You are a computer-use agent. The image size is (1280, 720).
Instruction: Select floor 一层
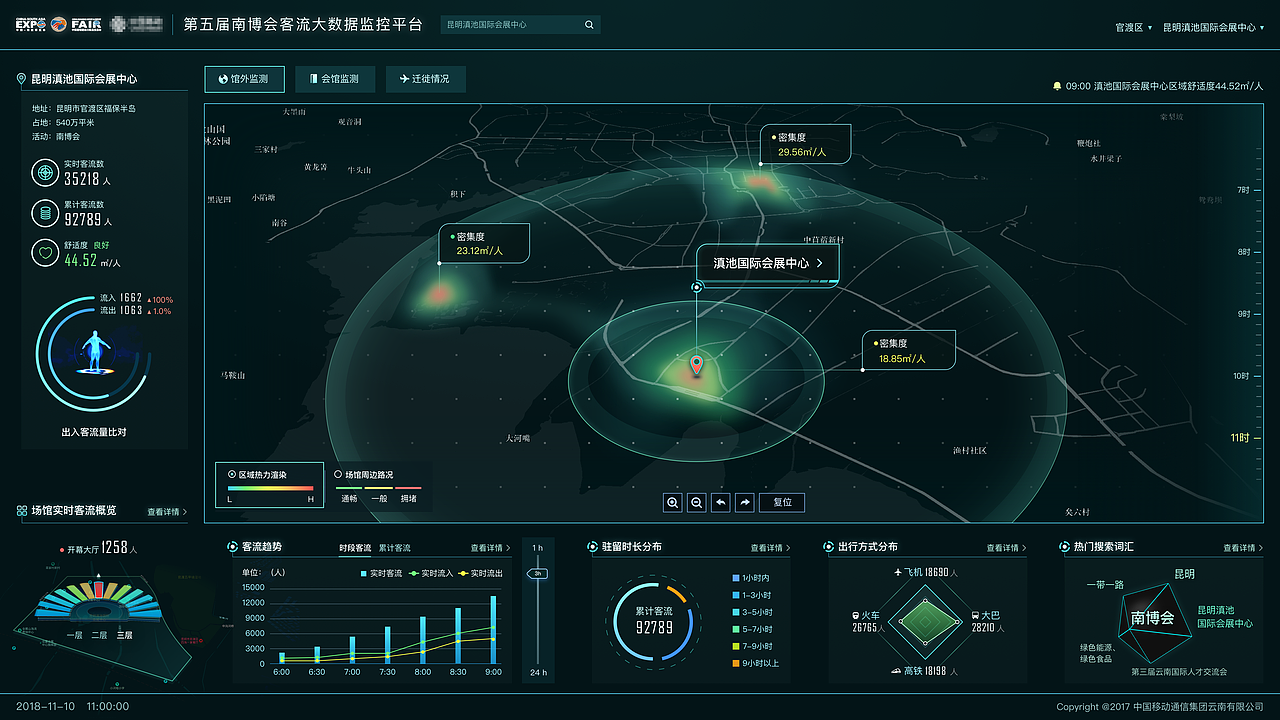click(74, 635)
